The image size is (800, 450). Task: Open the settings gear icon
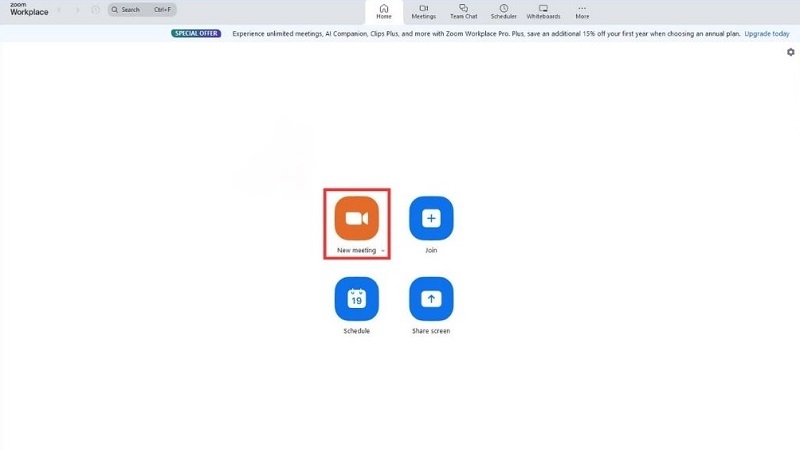[791, 52]
